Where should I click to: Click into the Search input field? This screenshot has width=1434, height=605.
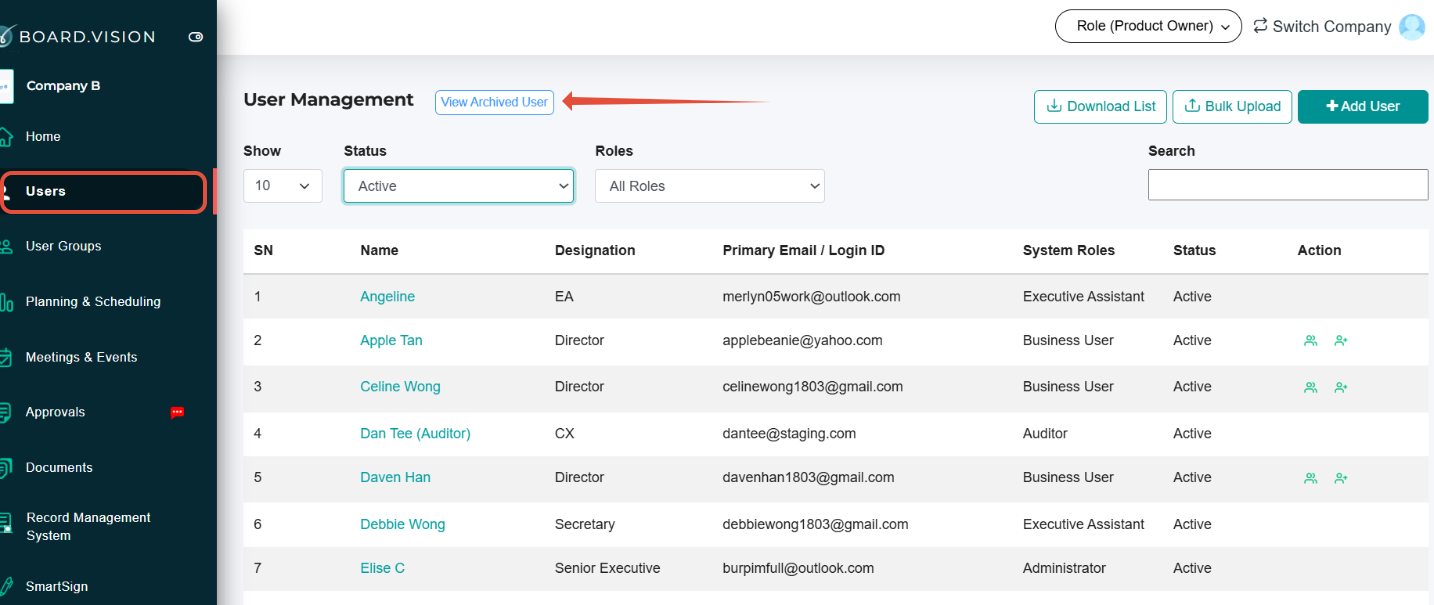click(x=1288, y=185)
